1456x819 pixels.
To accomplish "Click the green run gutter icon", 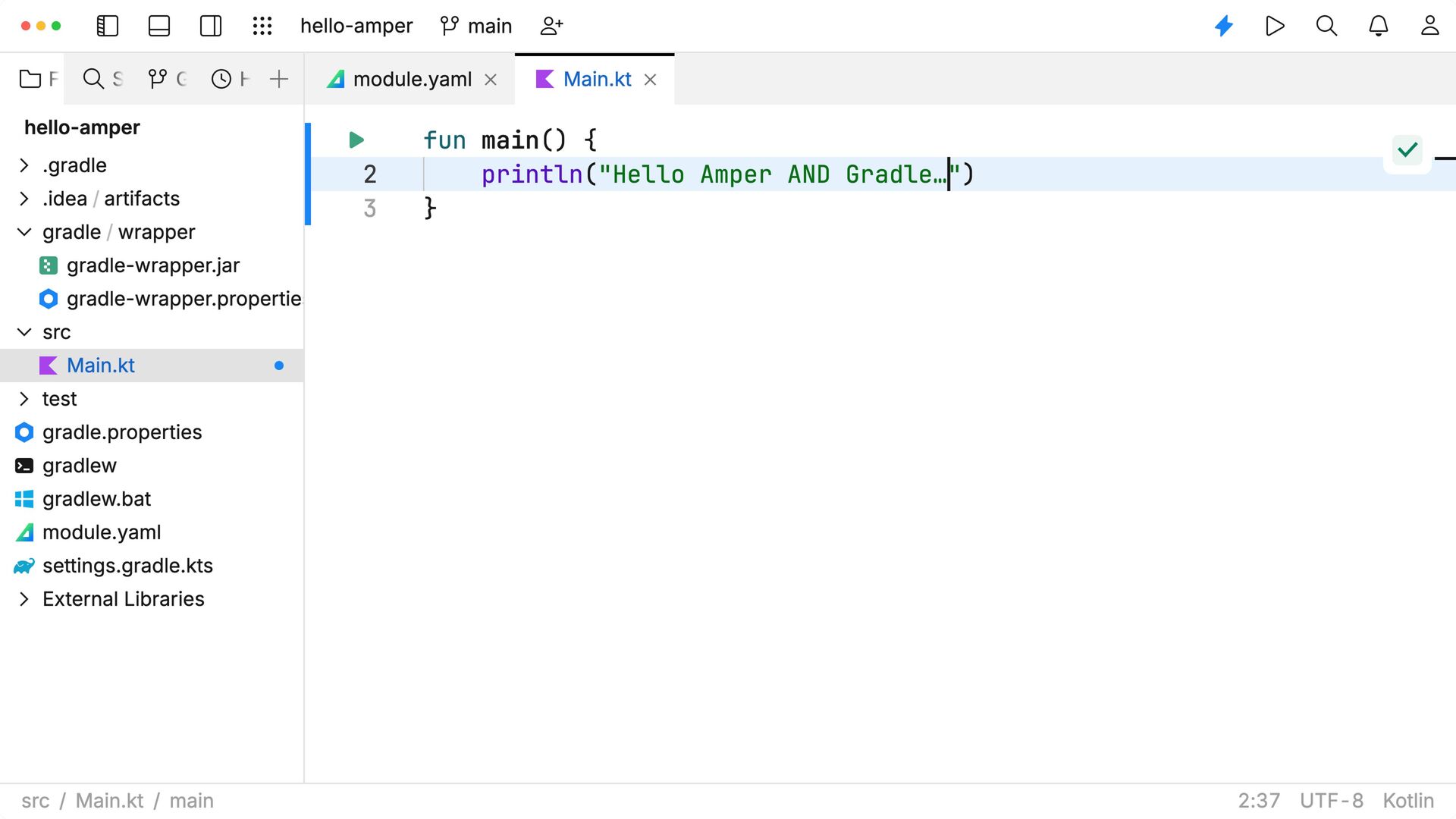I will [x=356, y=140].
